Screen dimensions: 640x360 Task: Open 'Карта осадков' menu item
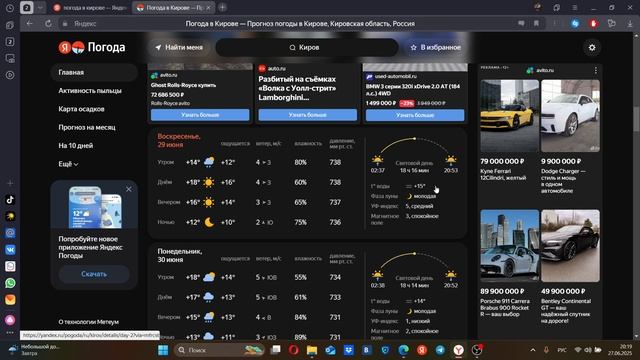pos(81,109)
